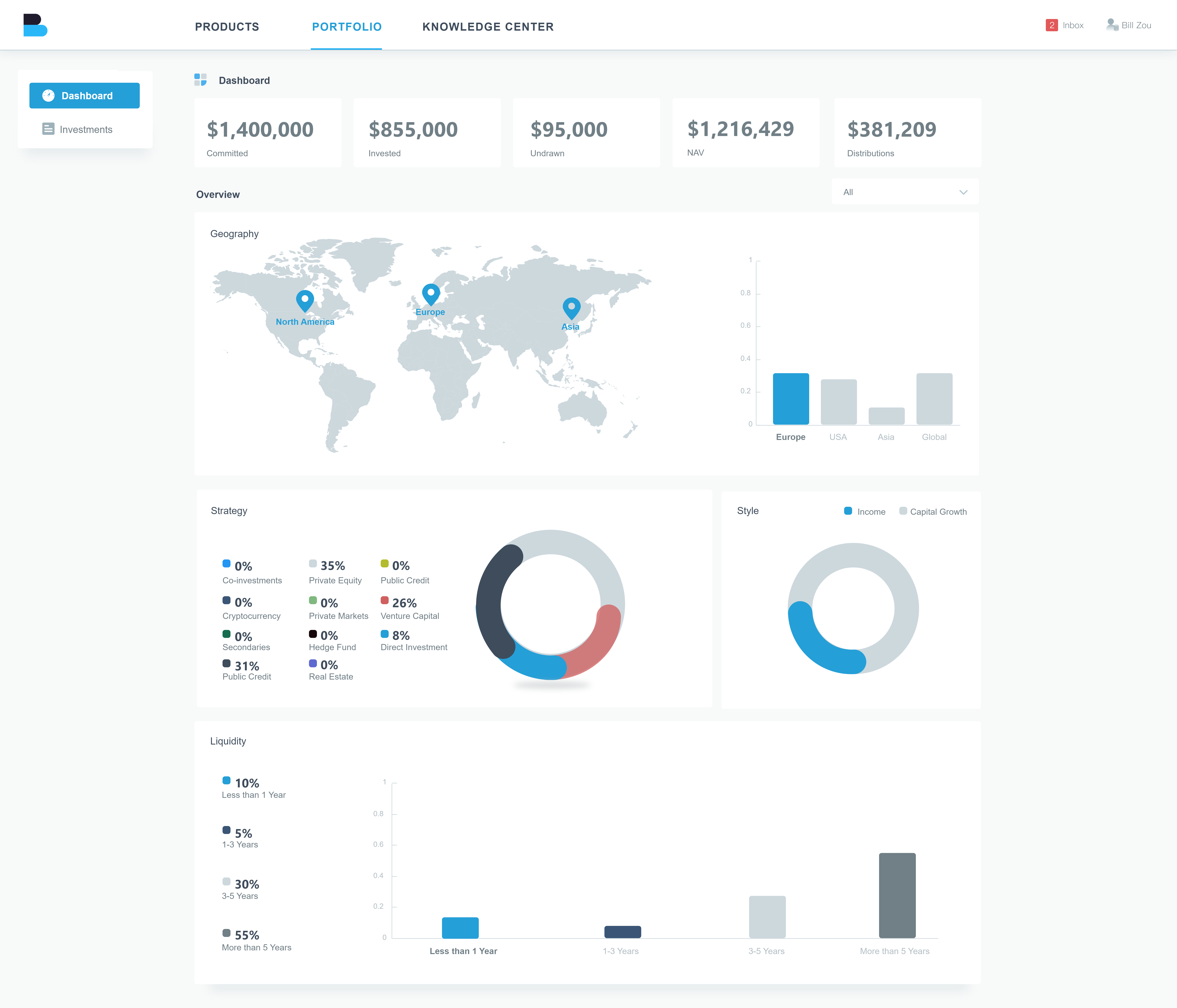Toggle the Capital Growth legend swatch
The height and width of the screenshot is (1008, 1177).
[903, 510]
